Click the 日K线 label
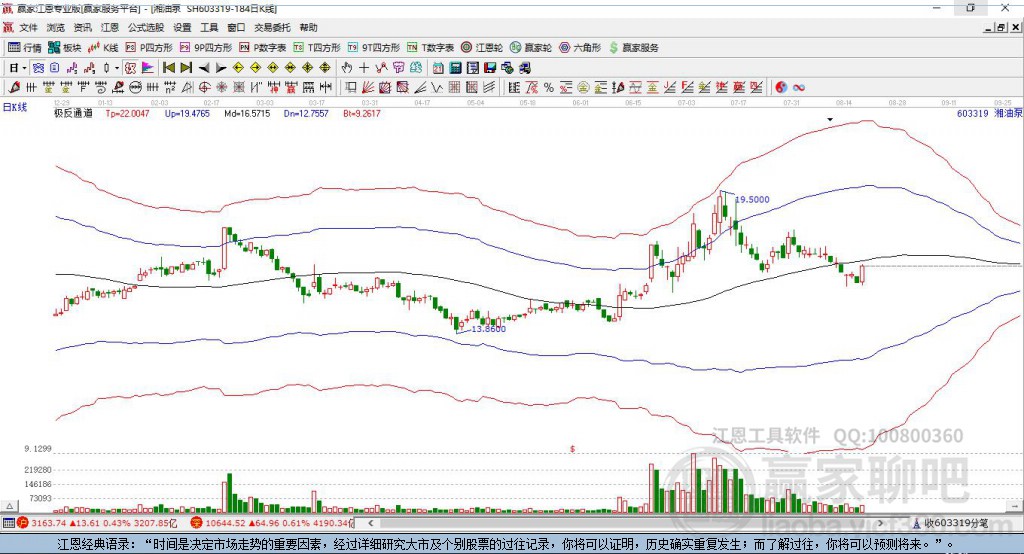 click(14, 107)
